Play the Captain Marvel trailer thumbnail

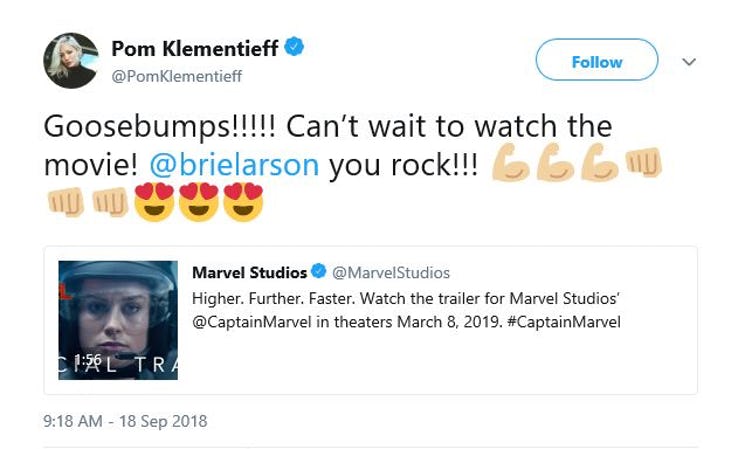118,320
